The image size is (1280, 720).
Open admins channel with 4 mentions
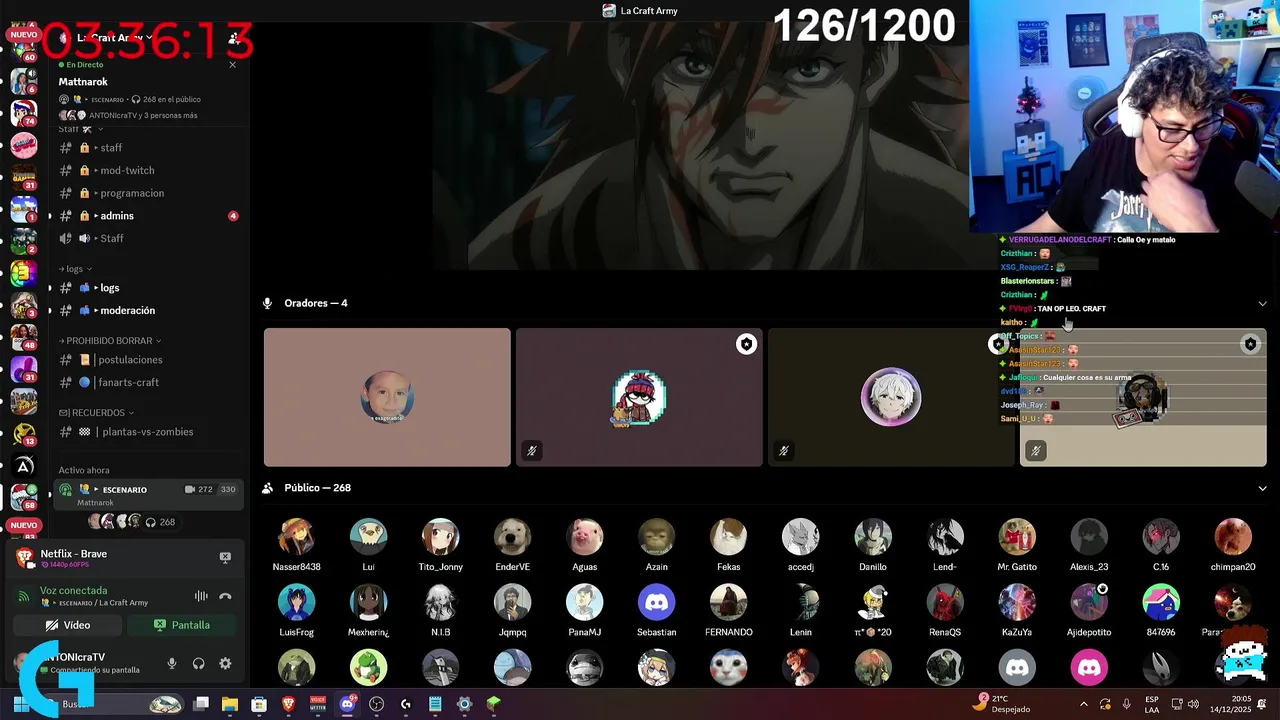[148, 216]
